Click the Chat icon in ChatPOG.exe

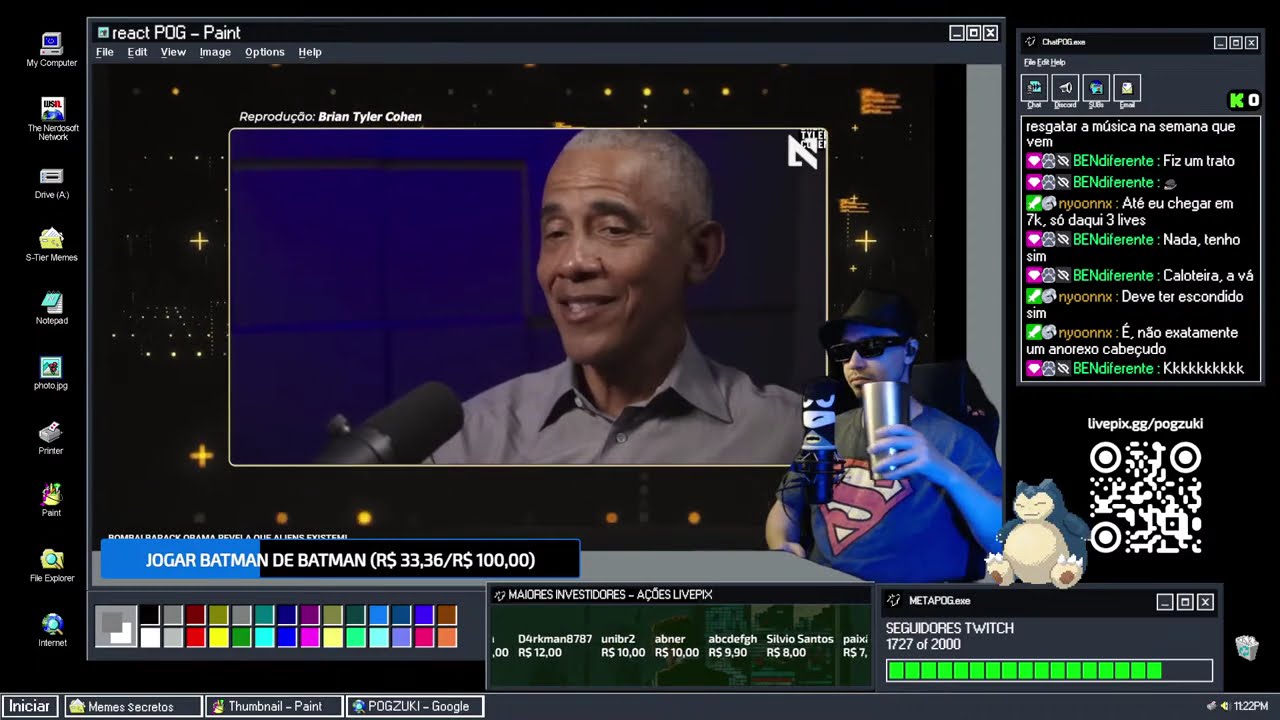(1034, 90)
